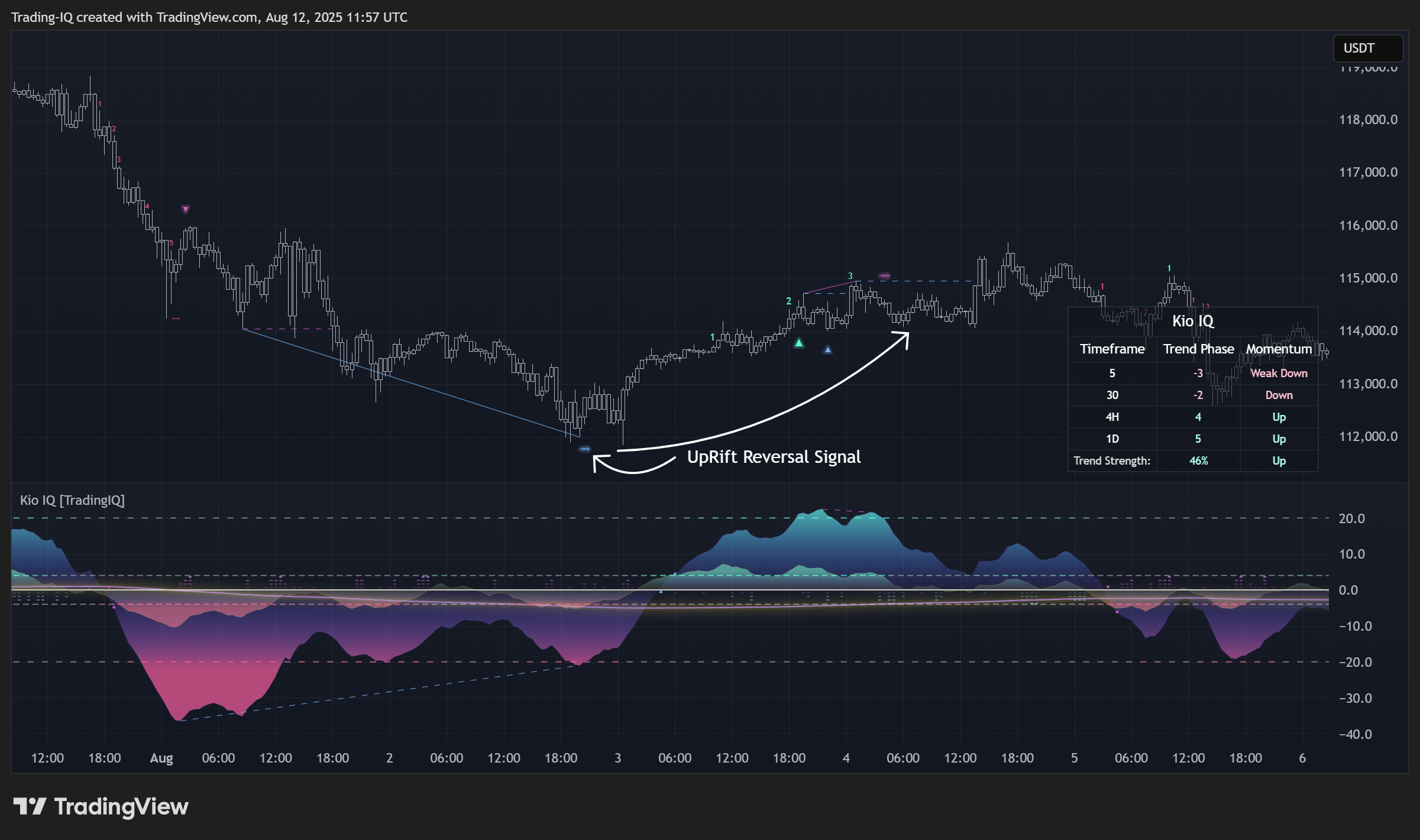The height and width of the screenshot is (840, 1420).
Task: Click the Up momentum cell in the 1D row
Action: coord(1279,439)
